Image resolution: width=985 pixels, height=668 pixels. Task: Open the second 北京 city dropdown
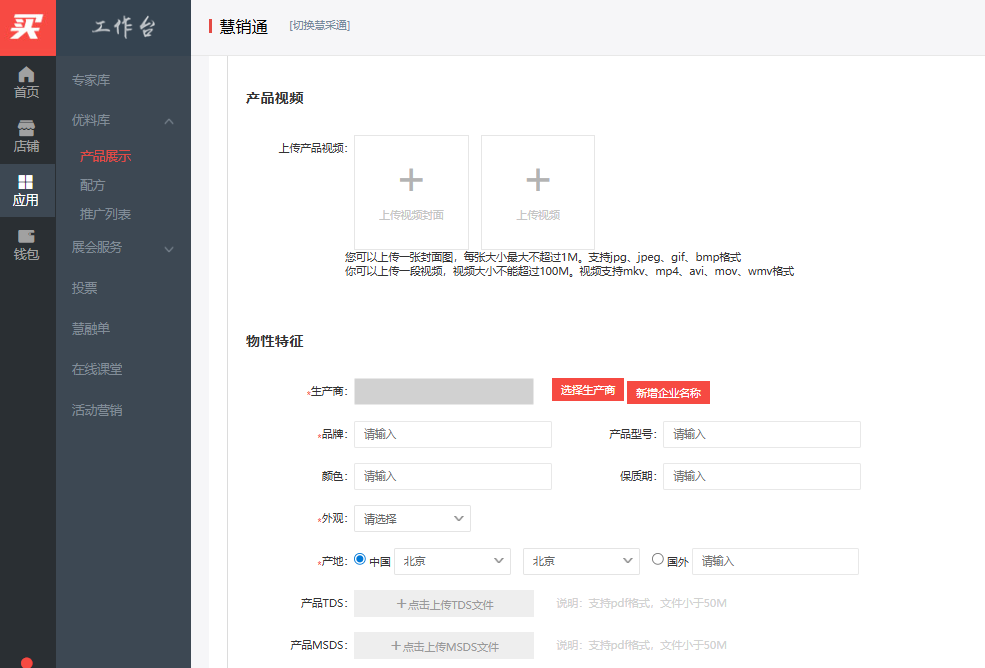pos(581,561)
